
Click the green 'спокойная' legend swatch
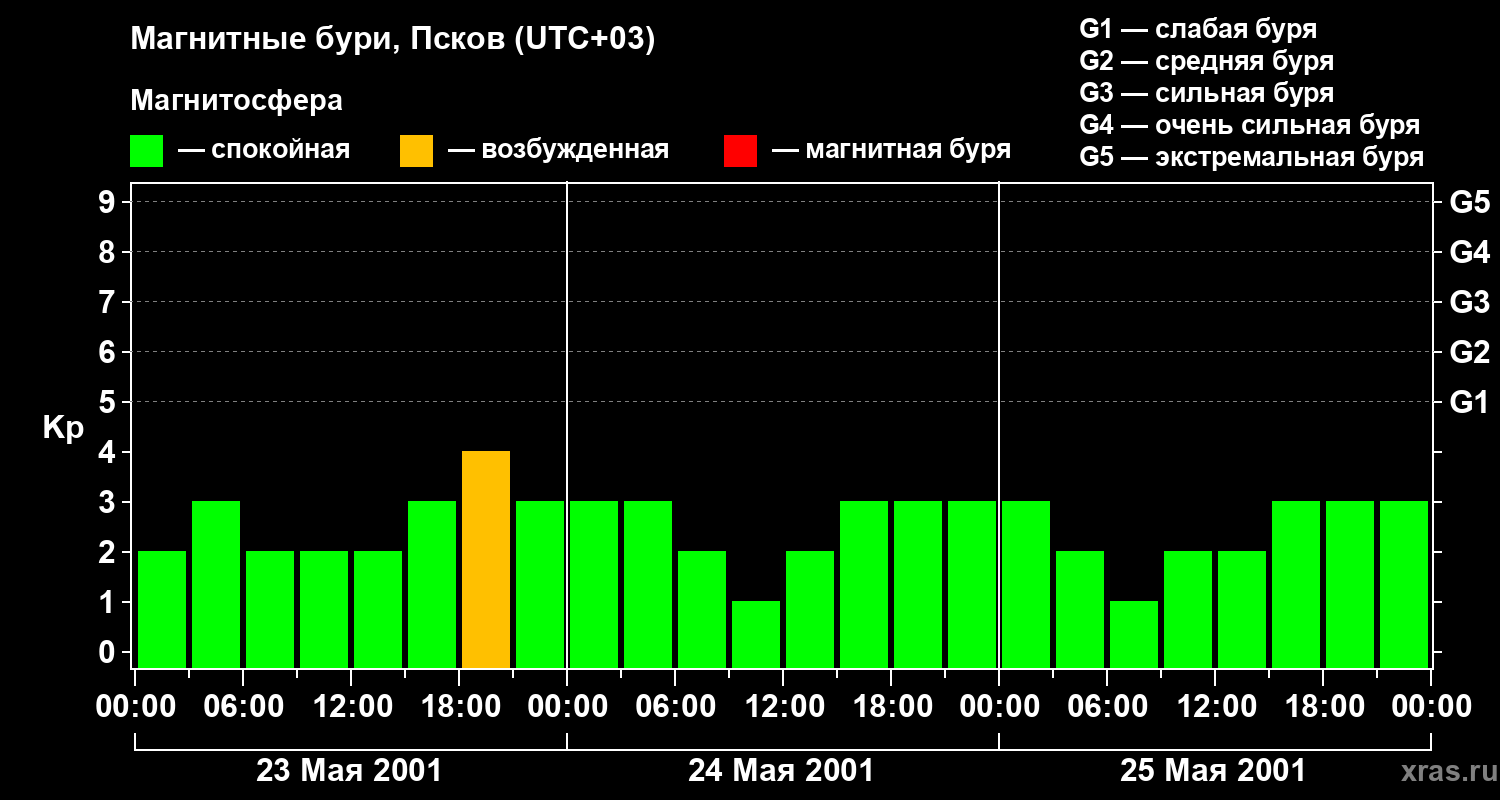coord(146,151)
